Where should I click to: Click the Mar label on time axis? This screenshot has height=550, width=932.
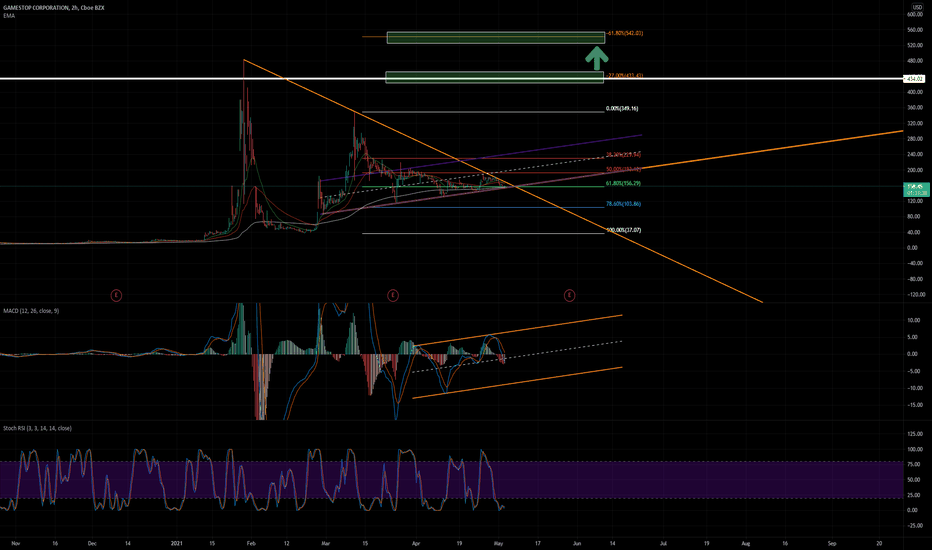(x=325, y=543)
